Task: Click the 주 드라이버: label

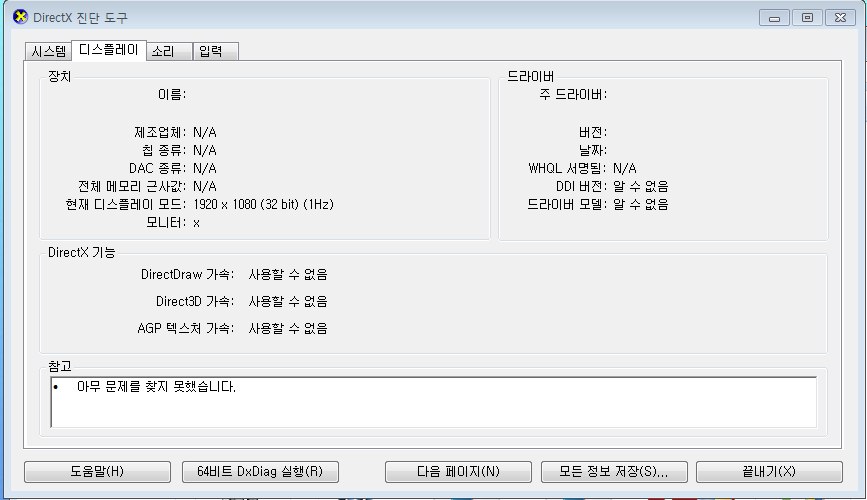Action: click(573, 95)
